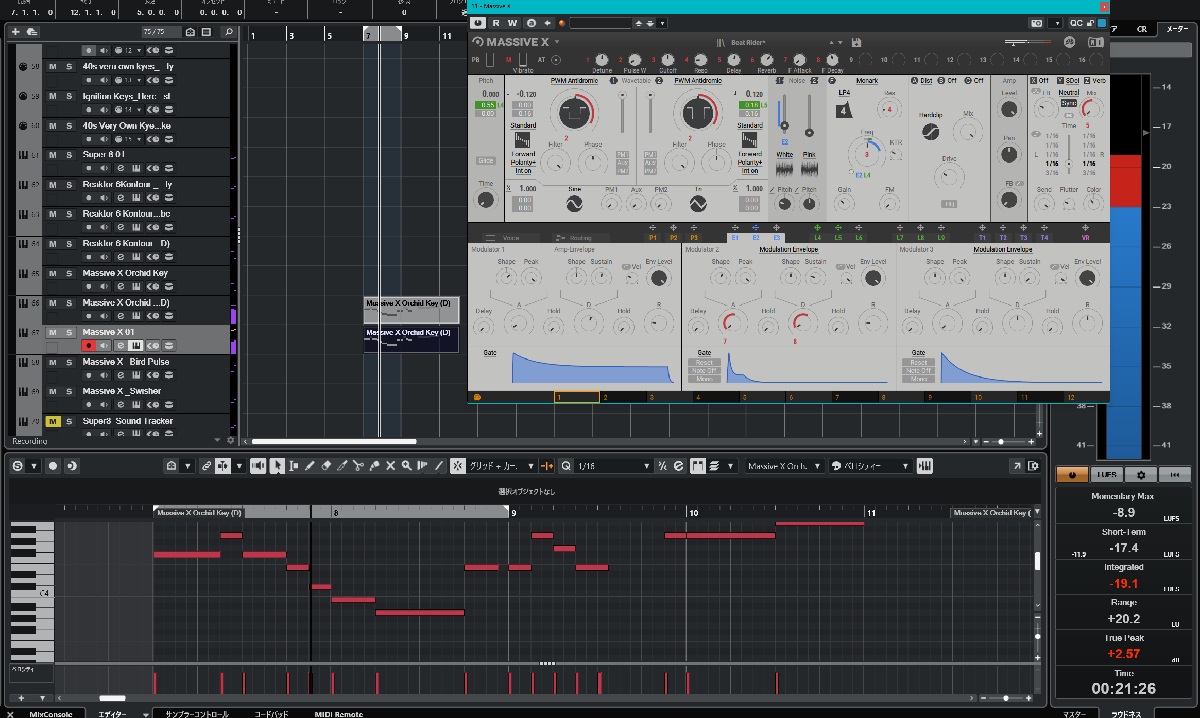Viewport: 1200px width, 718px height.
Task: Open the snap type grid dropdown
Action: tap(500, 466)
